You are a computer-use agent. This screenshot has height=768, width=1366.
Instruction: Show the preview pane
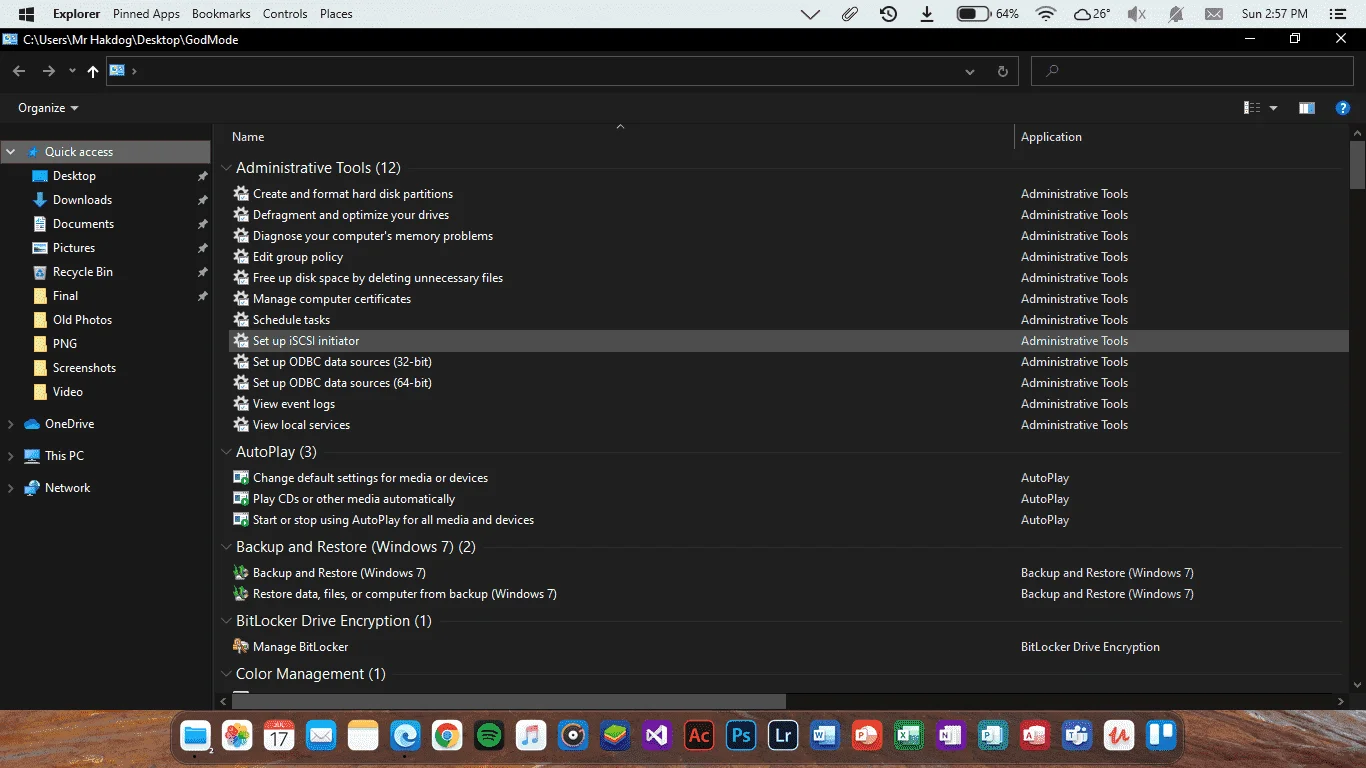pyautogui.click(x=1307, y=108)
